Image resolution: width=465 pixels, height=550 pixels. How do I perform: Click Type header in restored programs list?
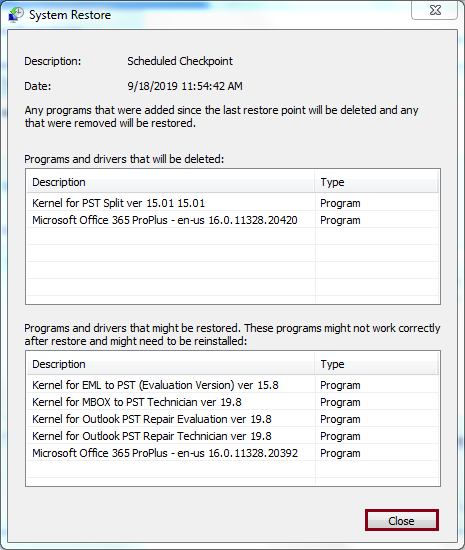point(377,364)
